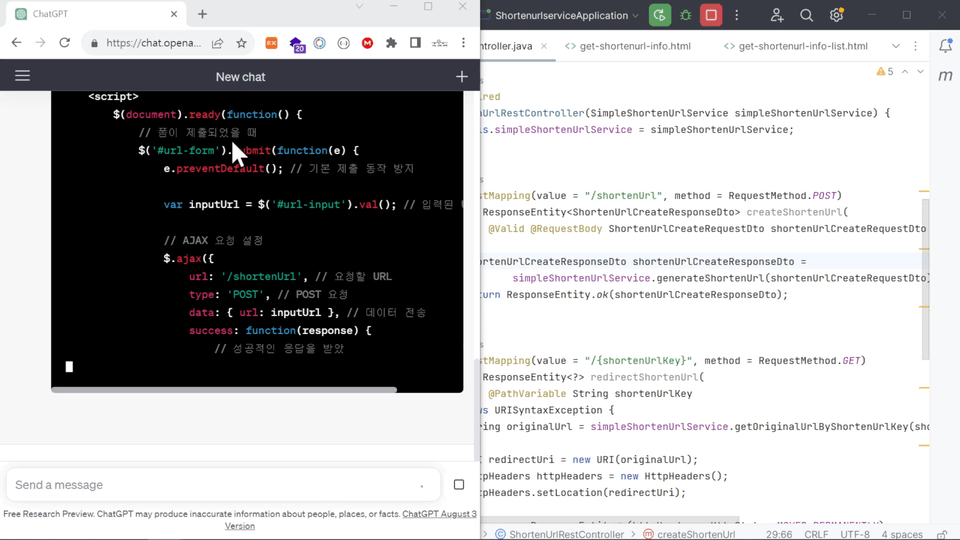Open Search Everywhere magnifier in IDE
Viewport: 960px width, 540px height.
pyautogui.click(x=806, y=15)
